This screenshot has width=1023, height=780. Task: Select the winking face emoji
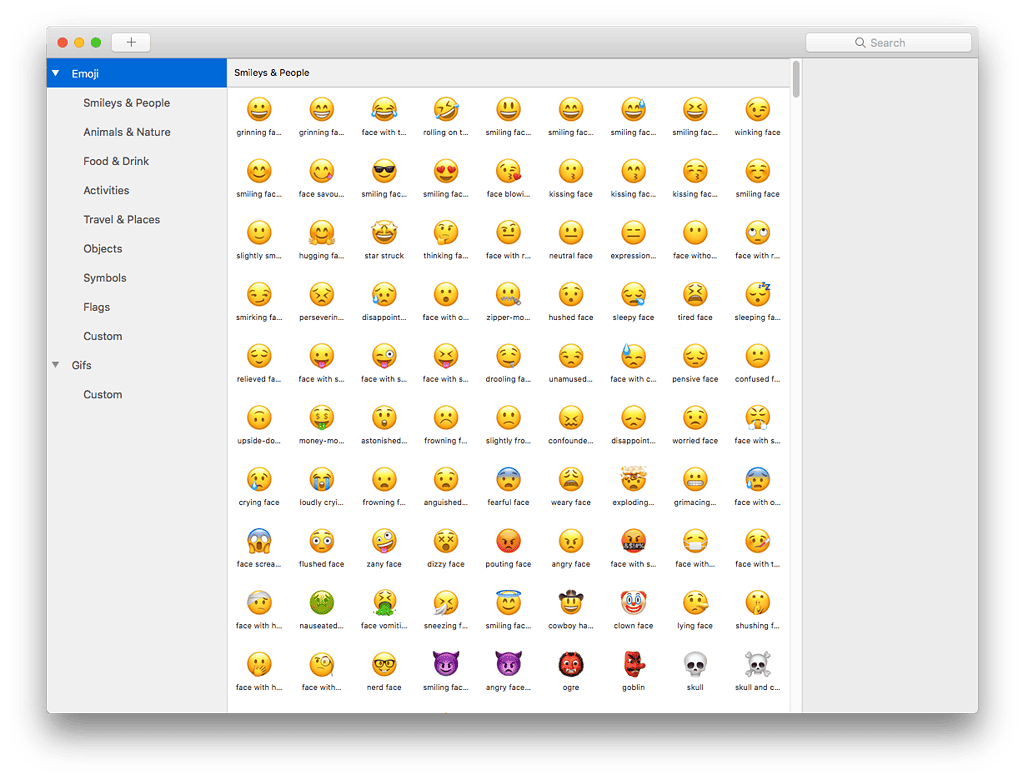[757, 110]
